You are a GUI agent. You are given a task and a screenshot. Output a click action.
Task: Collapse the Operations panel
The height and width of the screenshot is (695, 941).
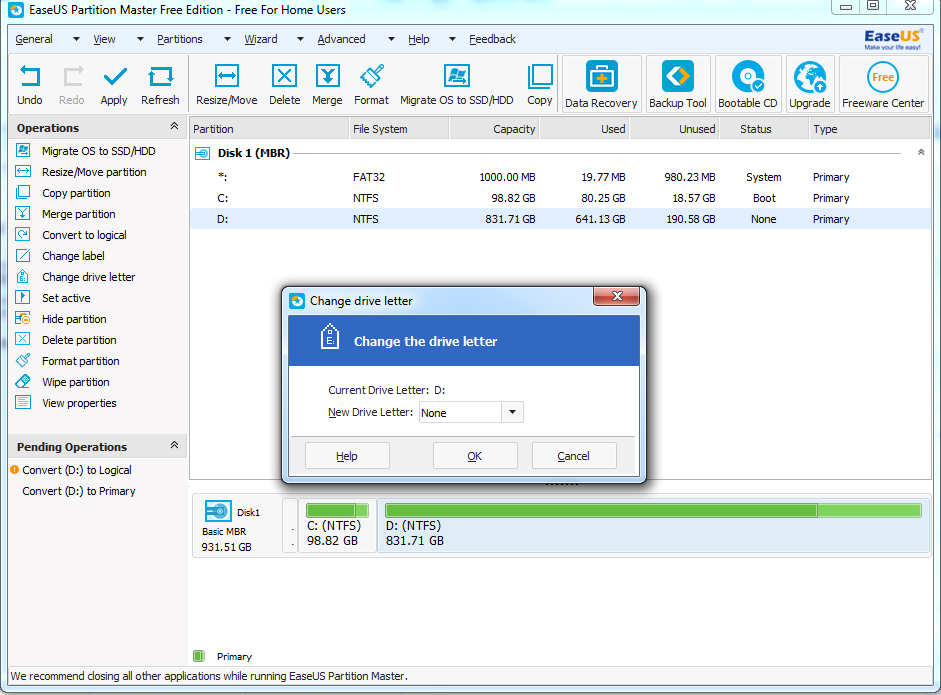tap(174, 126)
